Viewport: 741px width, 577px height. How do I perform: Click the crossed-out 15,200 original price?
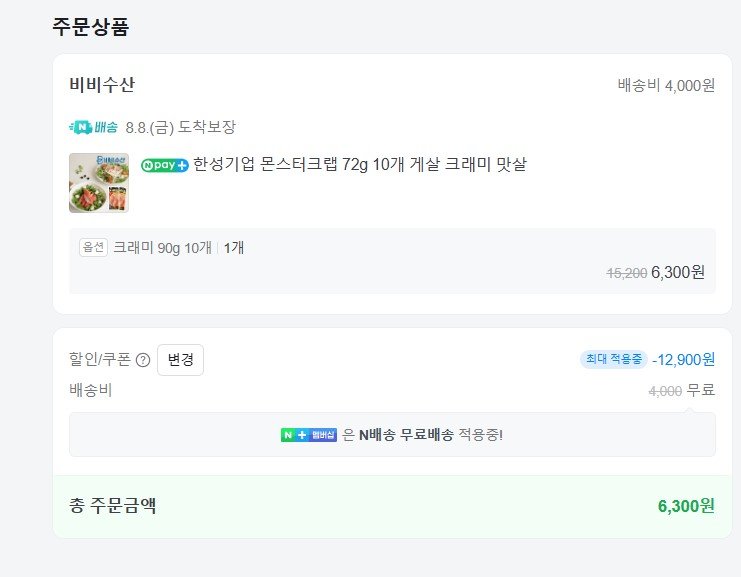tap(627, 273)
